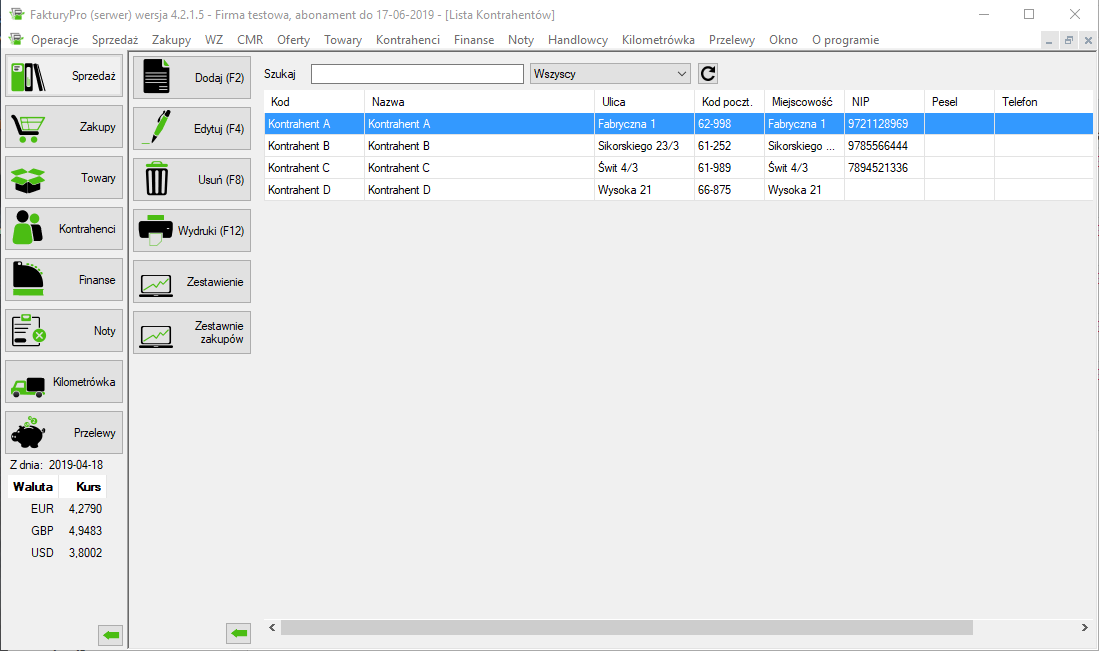Screen dimensions: 1099x651
Task: Click the Wydruki (F12) printer button
Action: coord(191,231)
